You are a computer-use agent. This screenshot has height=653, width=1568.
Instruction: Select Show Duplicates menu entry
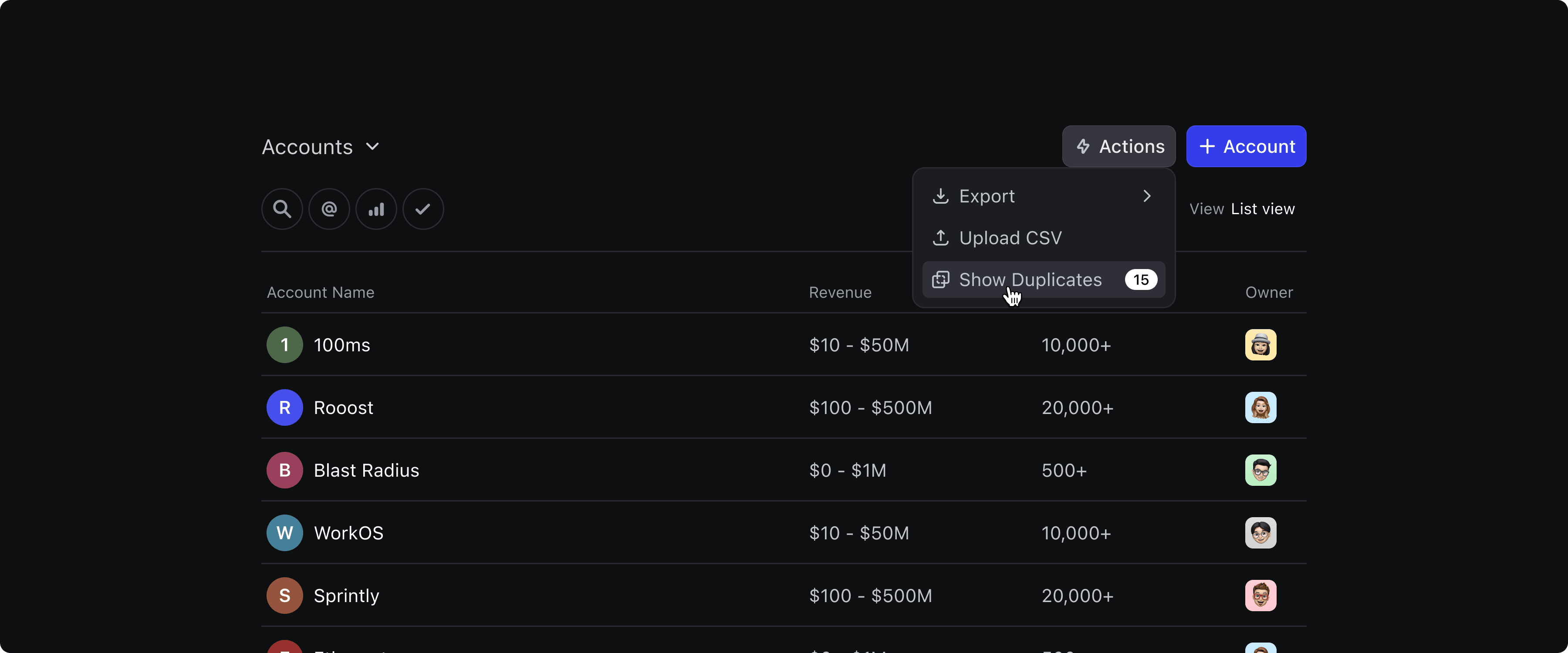click(1043, 279)
